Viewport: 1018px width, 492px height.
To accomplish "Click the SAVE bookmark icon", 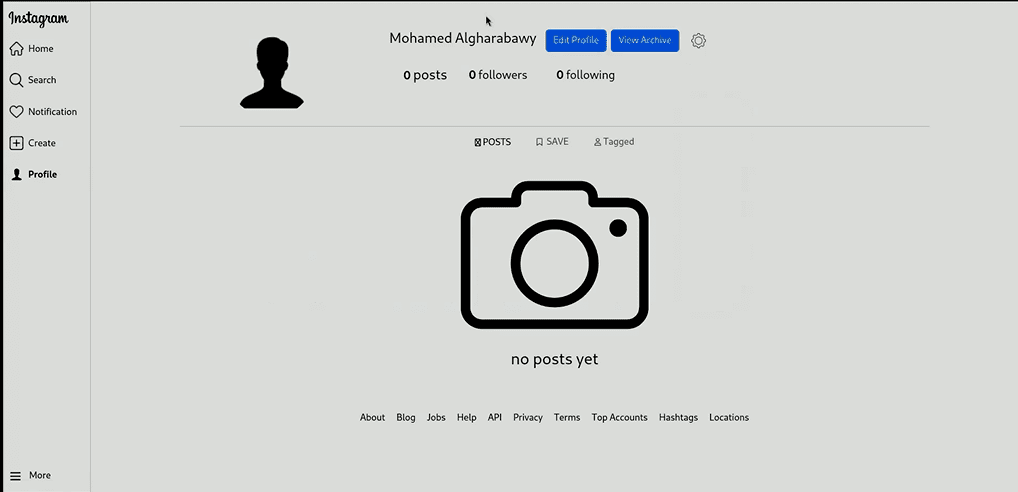I will coord(539,142).
